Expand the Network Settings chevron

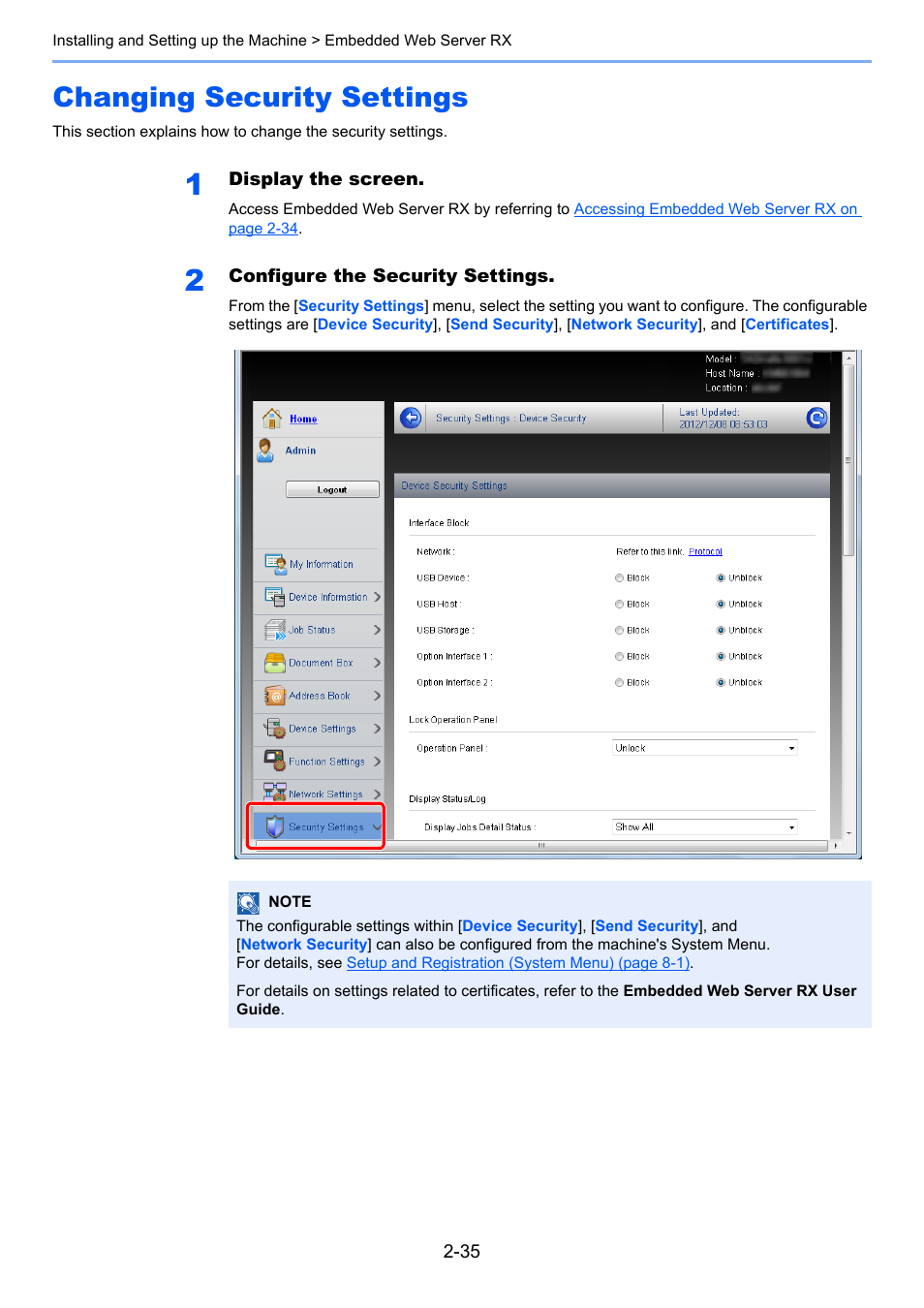point(377,794)
